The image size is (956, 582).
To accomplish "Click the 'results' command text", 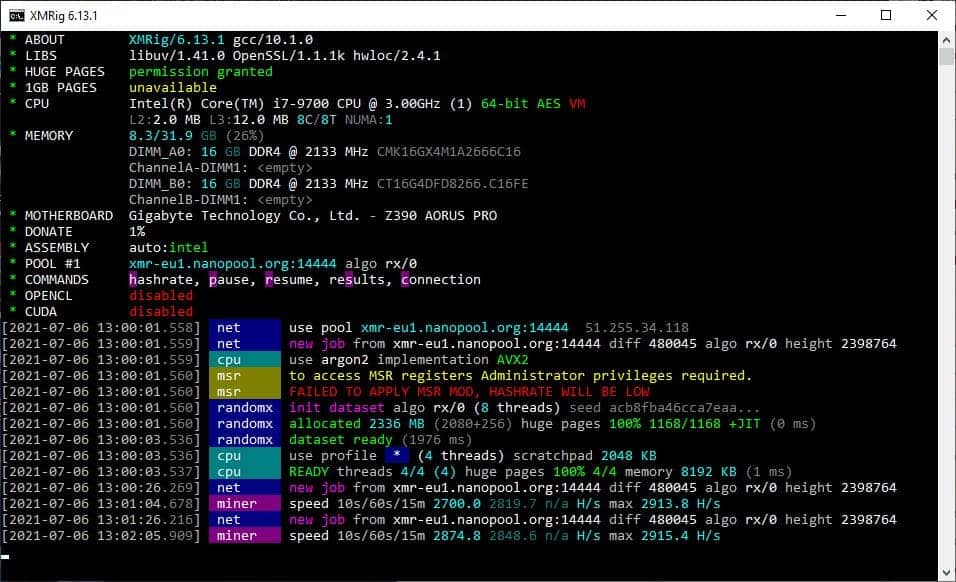I will 357,280.
